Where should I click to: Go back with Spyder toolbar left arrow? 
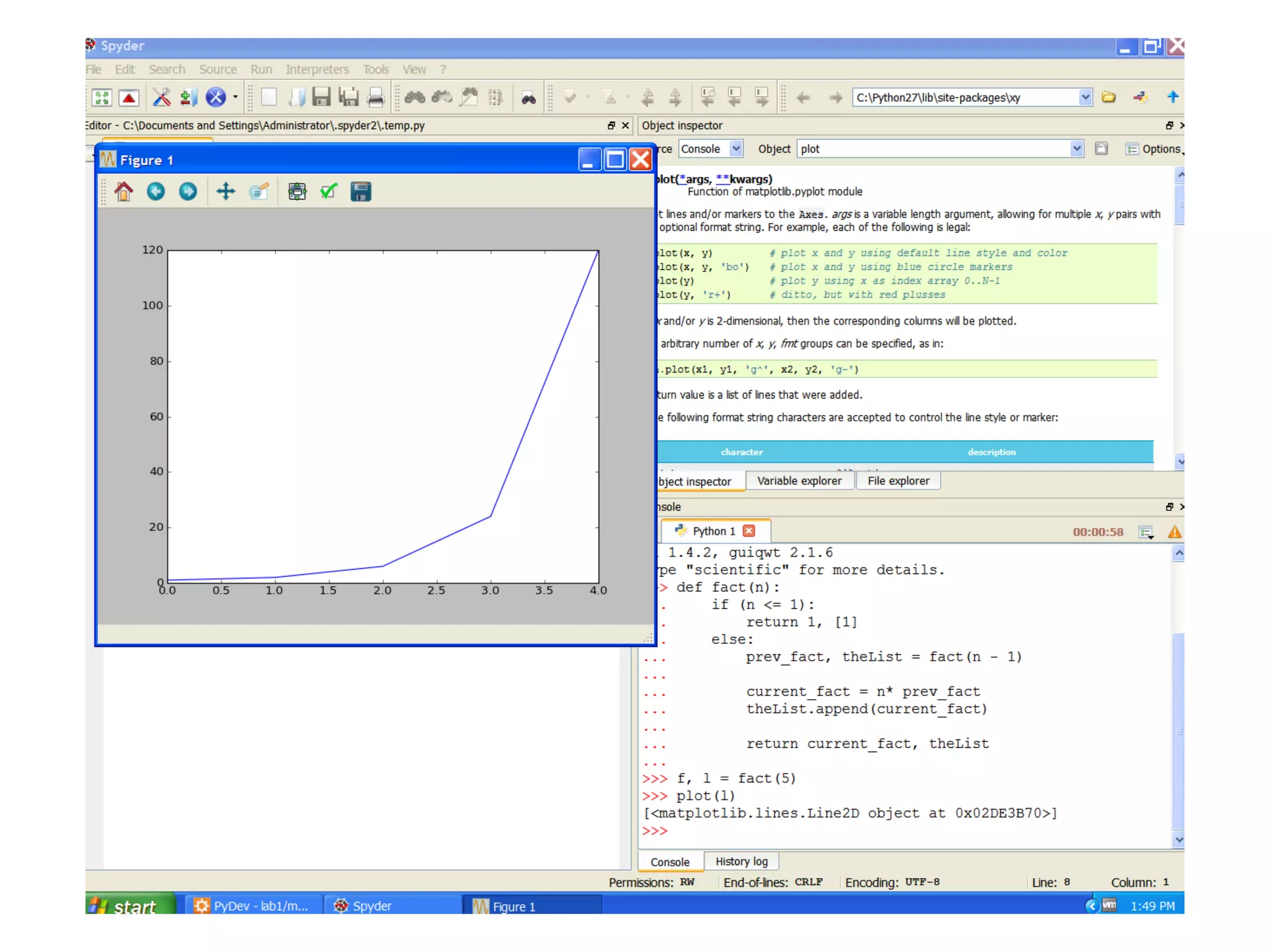click(x=804, y=97)
